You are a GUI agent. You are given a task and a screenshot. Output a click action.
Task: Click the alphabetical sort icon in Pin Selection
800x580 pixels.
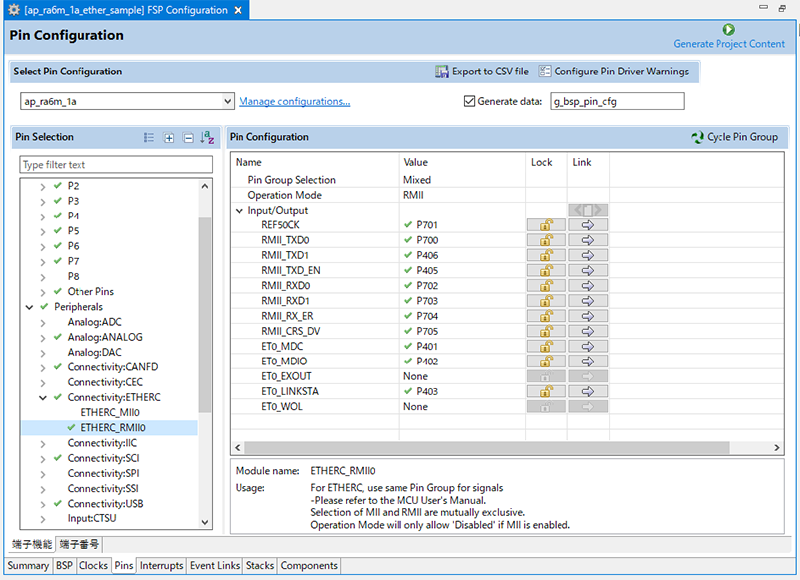207,137
